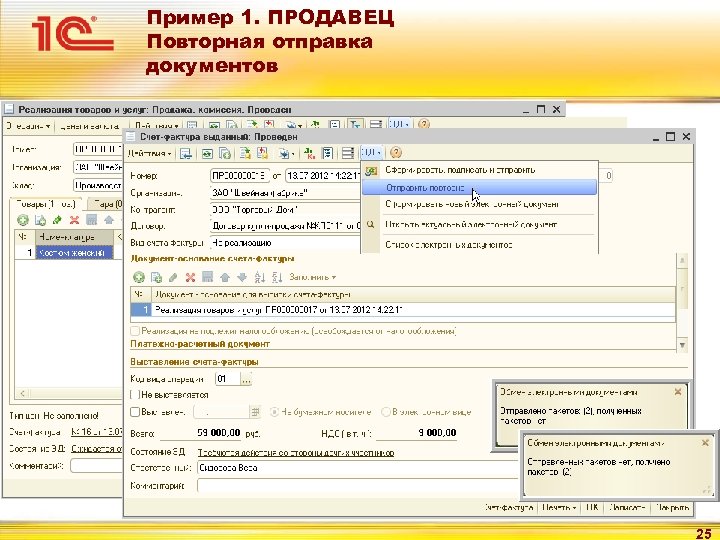Click the grey finish-editing icon in the Документ-основание toolbar
The width and height of the screenshot is (720, 540).
click(x=208, y=277)
